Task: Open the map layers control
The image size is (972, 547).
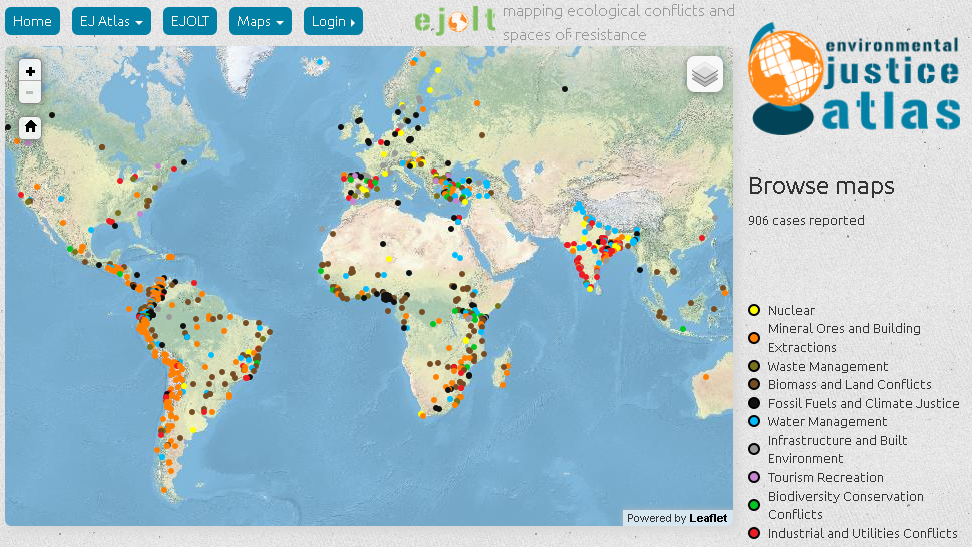Action: 705,74
